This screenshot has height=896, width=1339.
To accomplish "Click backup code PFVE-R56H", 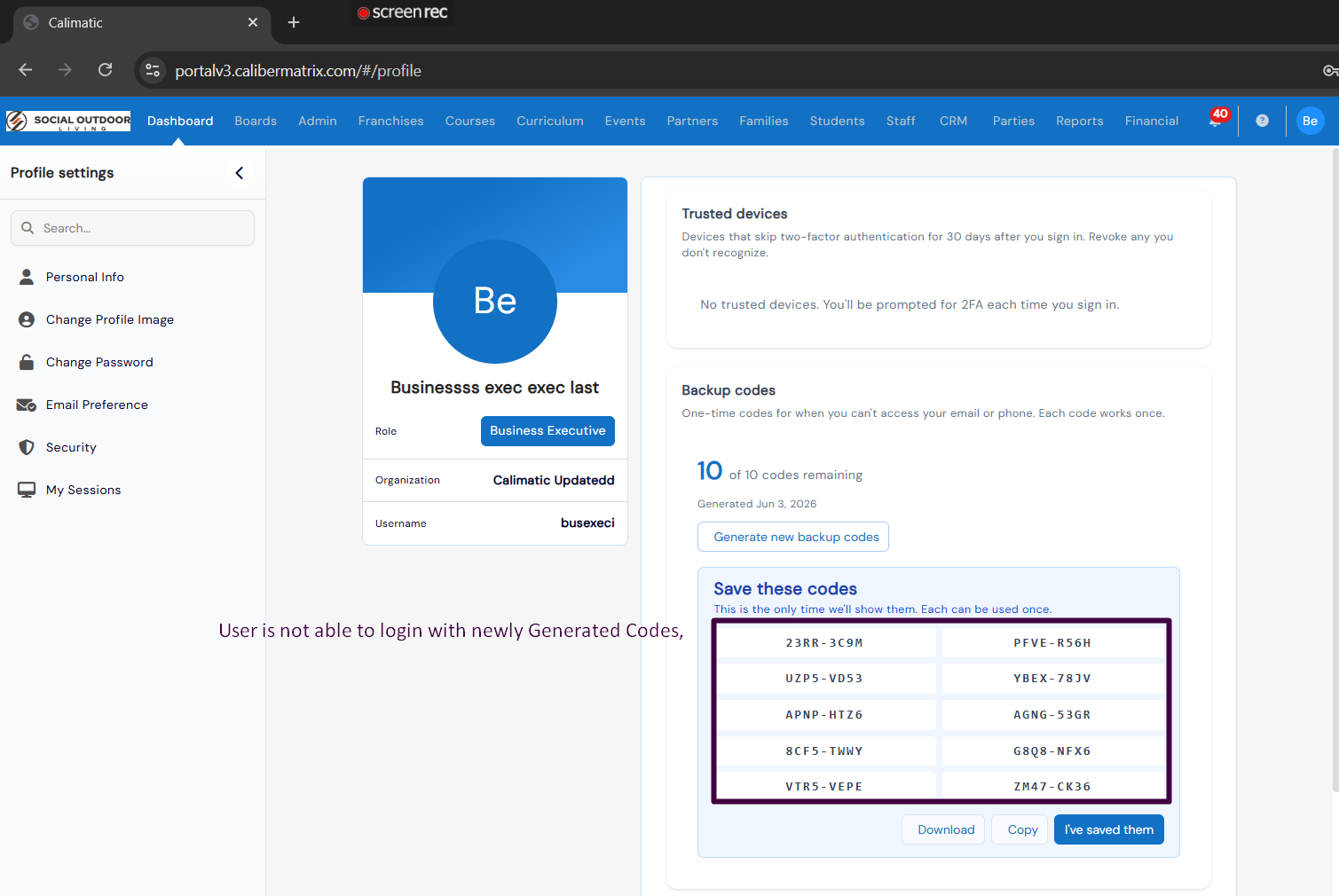I will 1052,643.
